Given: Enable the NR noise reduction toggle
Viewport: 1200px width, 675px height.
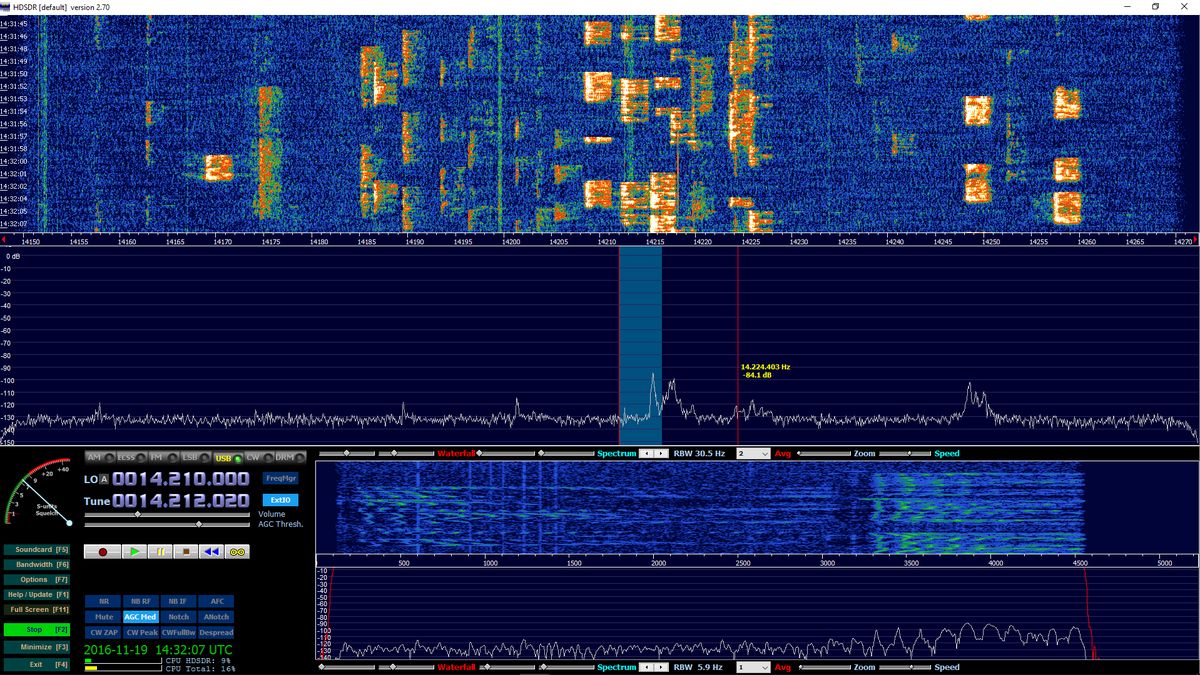Looking at the screenshot, I should pos(103,601).
